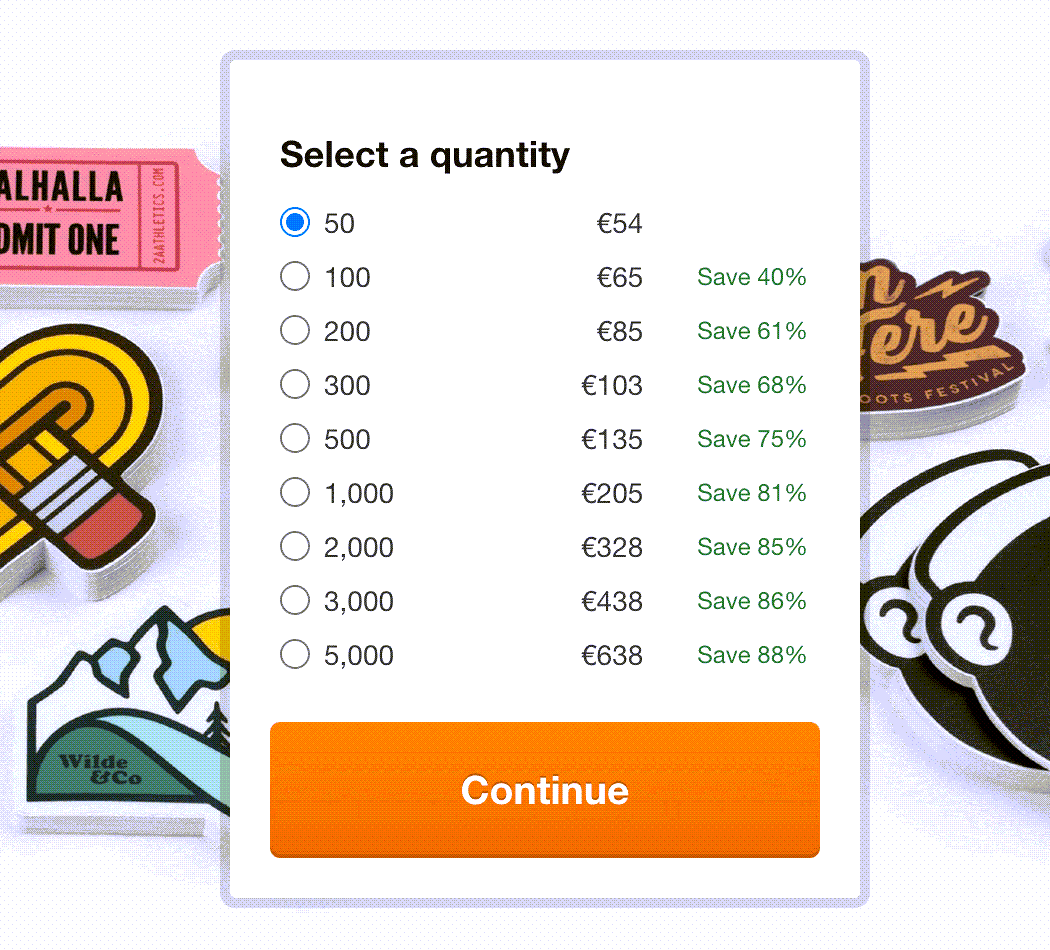1050x950 pixels.
Task: Click the €205 price for 1,000
Action: pos(612,493)
